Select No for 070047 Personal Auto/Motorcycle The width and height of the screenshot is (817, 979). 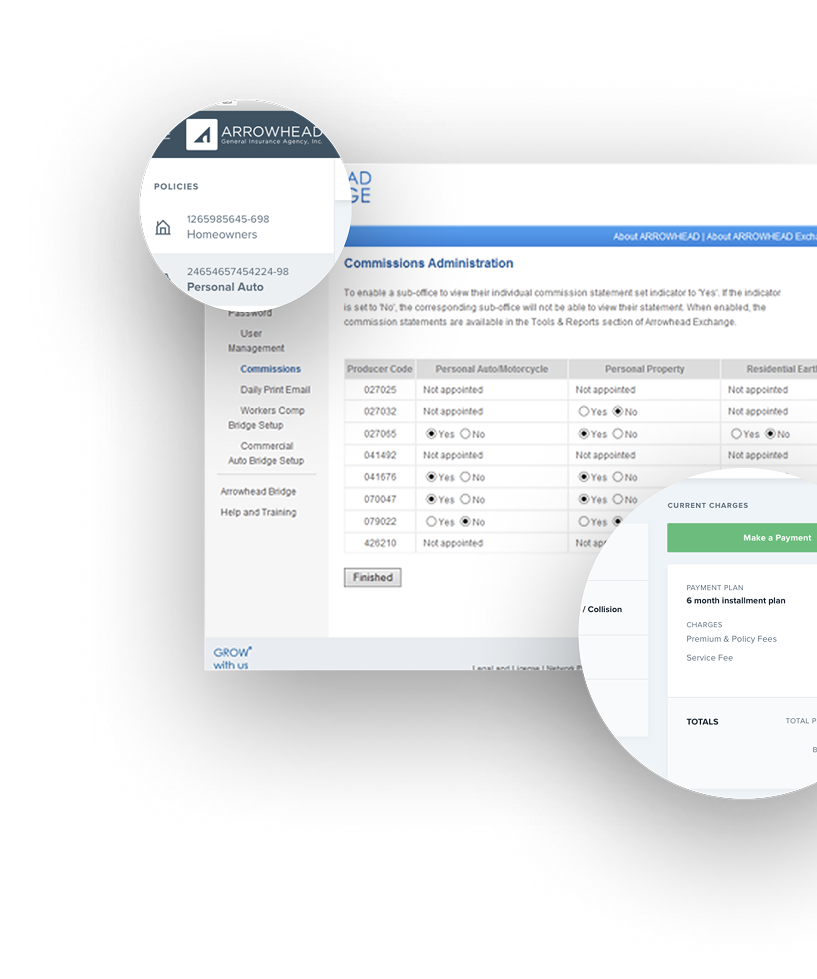coord(465,499)
